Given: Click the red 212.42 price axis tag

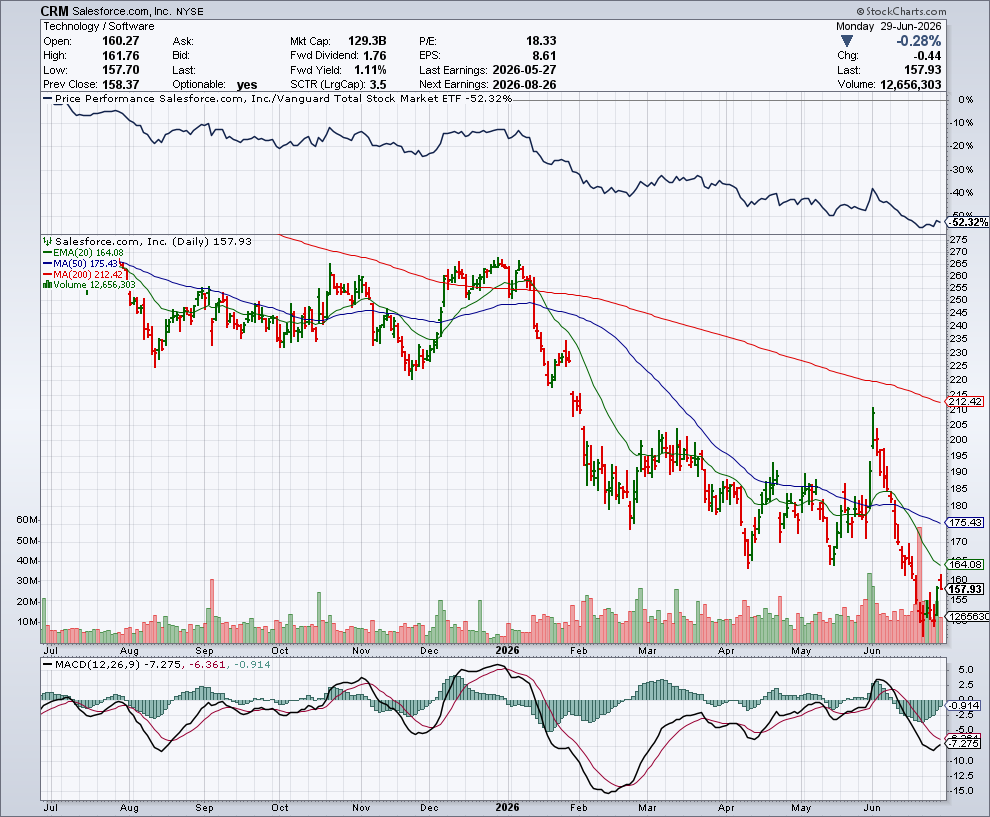Looking at the screenshot, I should tap(965, 402).
